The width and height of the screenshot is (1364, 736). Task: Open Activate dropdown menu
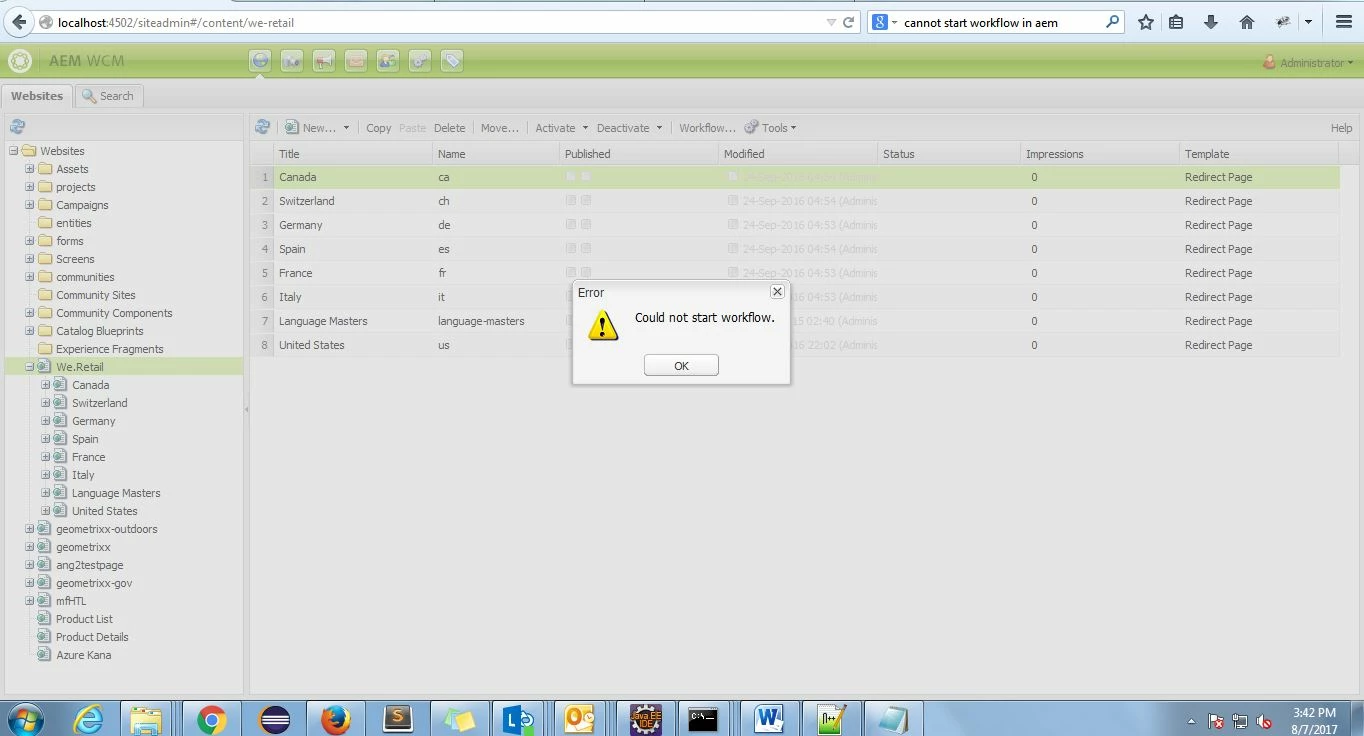click(x=561, y=128)
